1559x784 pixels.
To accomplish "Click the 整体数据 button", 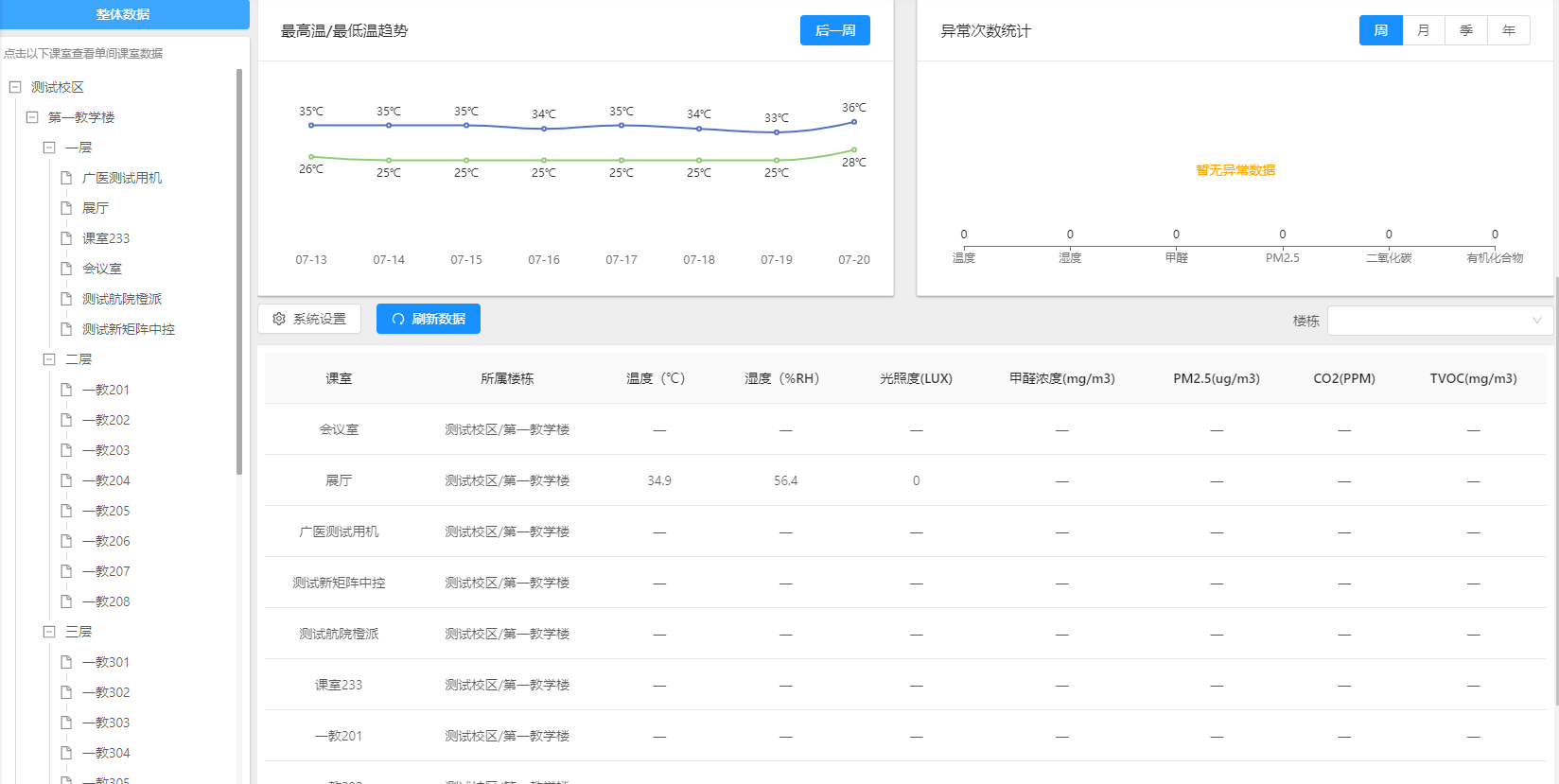I will [x=123, y=14].
